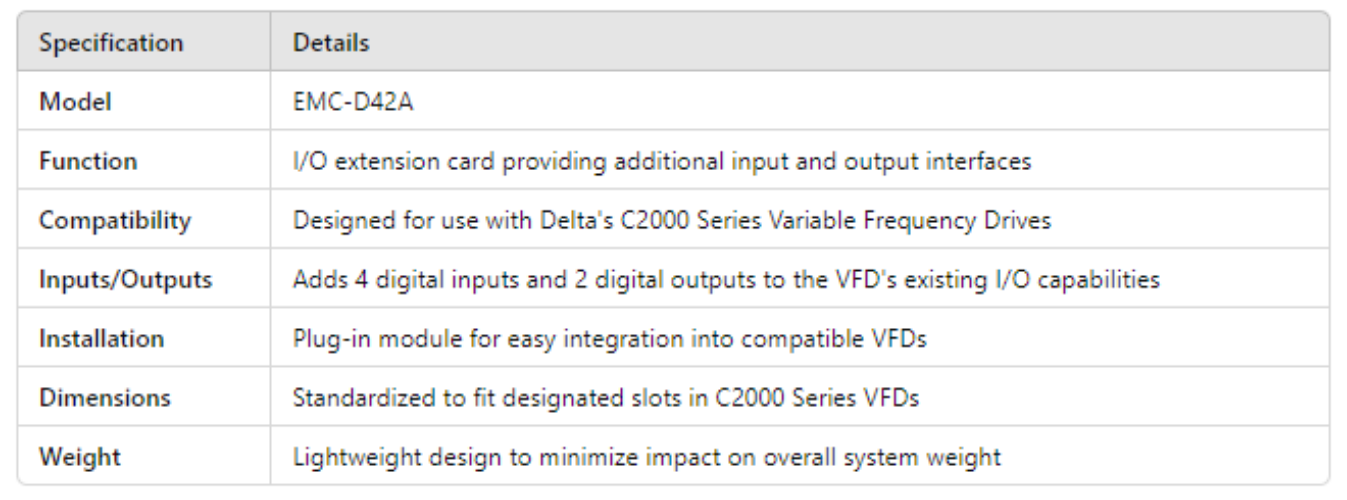
Task: Select the Model row label
Action: [x=75, y=102]
